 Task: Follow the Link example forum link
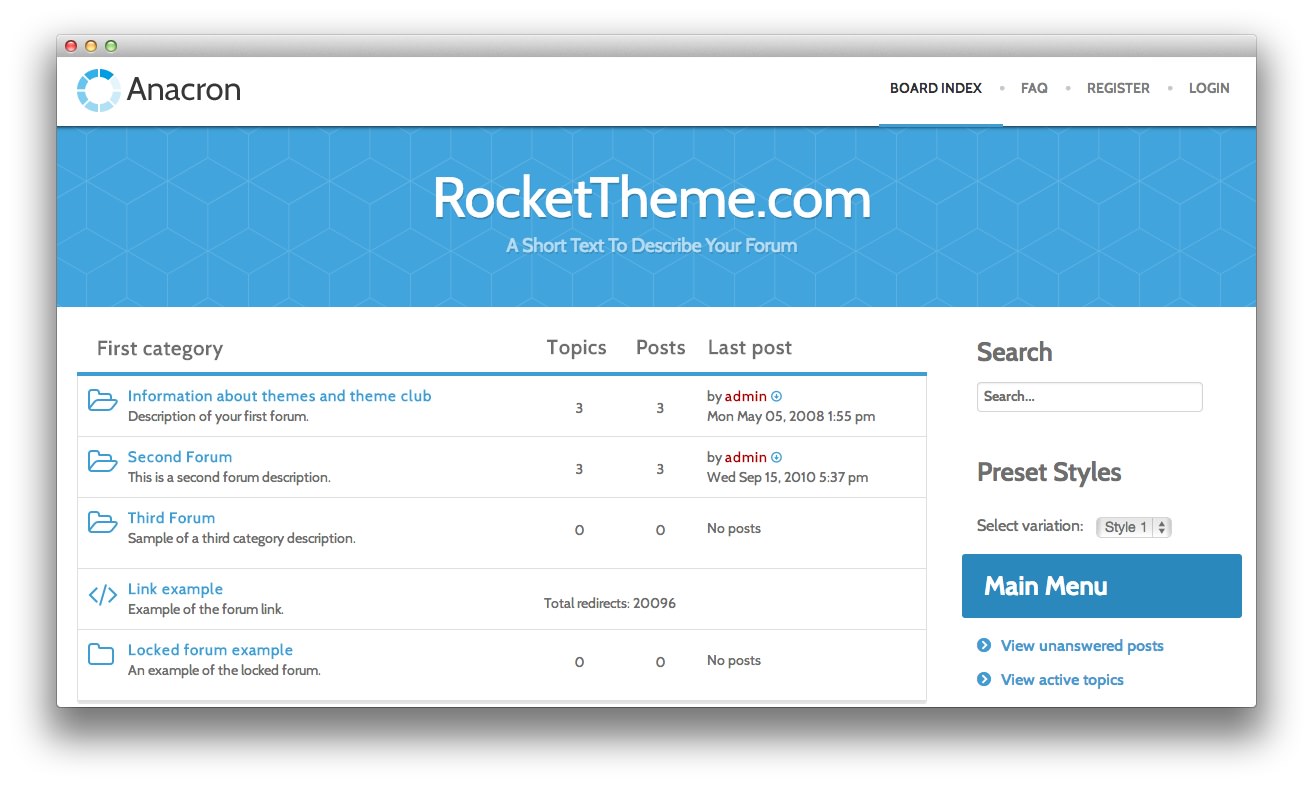click(x=175, y=589)
